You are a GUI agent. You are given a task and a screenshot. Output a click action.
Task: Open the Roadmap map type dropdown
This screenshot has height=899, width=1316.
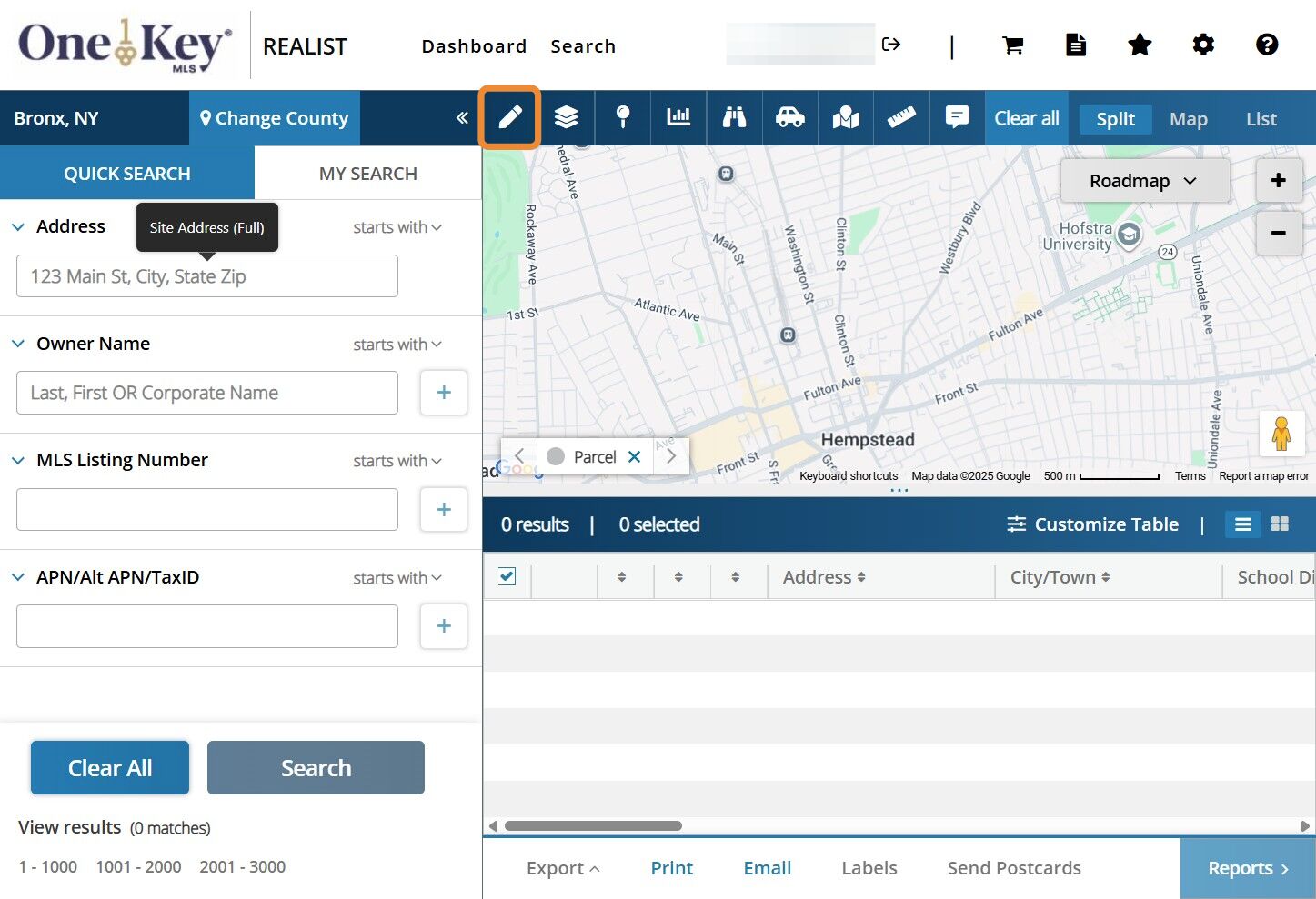tap(1144, 181)
